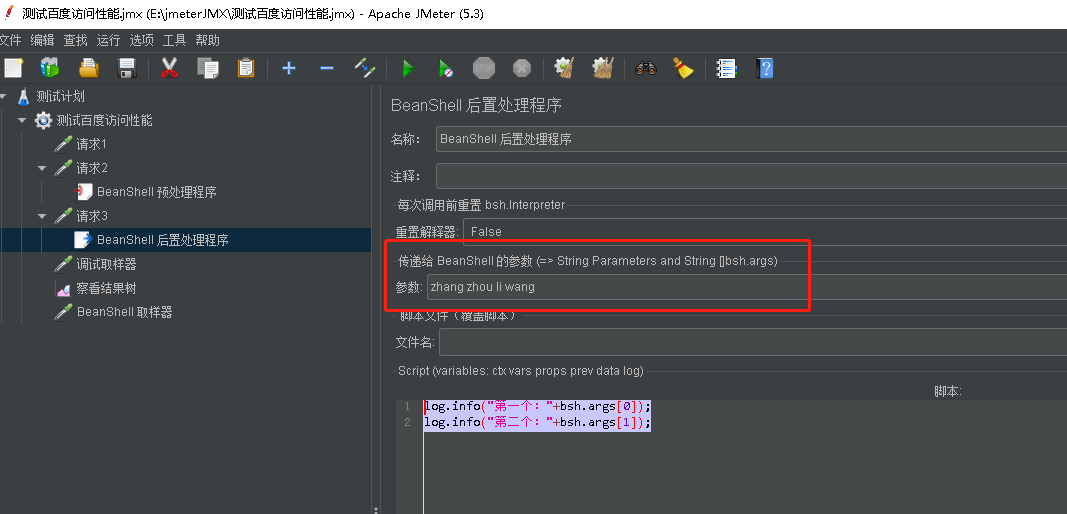Click the 名称 name input field
Screen dimensions: 1067x514
(751, 139)
